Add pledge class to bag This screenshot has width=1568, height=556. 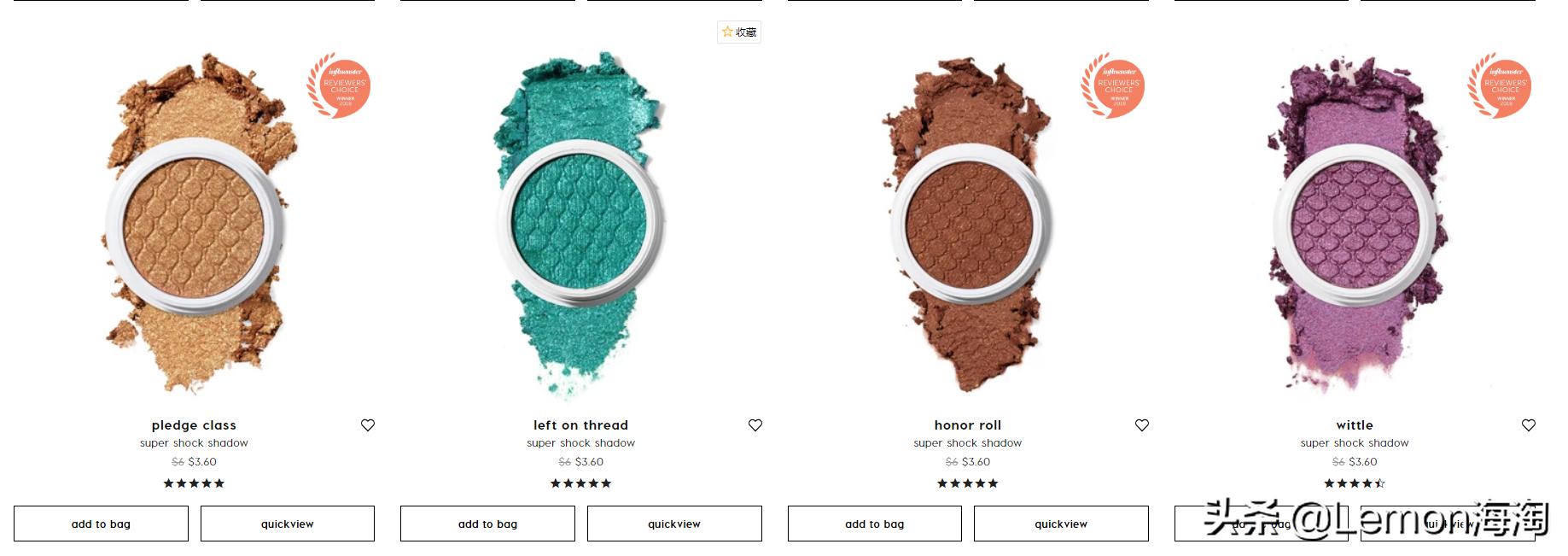101,524
